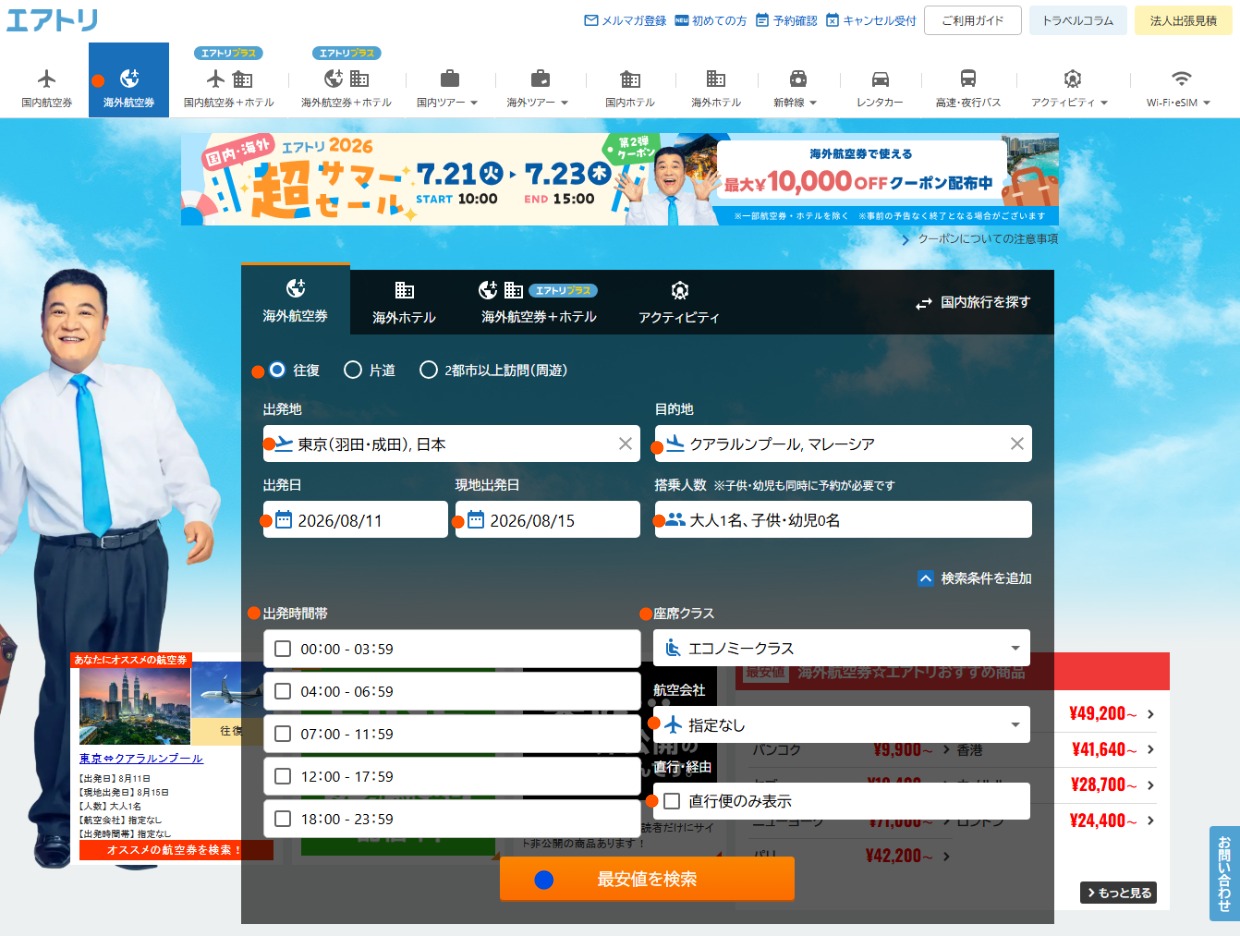Clear the 出発地 field with X icon
The height and width of the screenshot is (936, 1240).
[625, 444]
